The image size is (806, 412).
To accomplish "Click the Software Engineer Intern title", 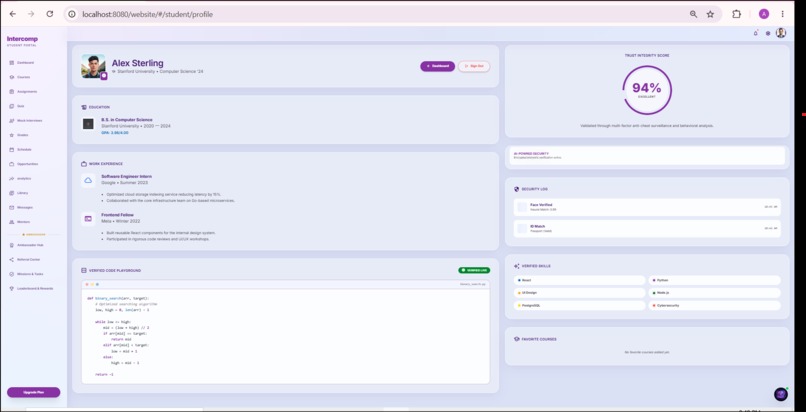I will pyautogui.click(x=126, y=176).
